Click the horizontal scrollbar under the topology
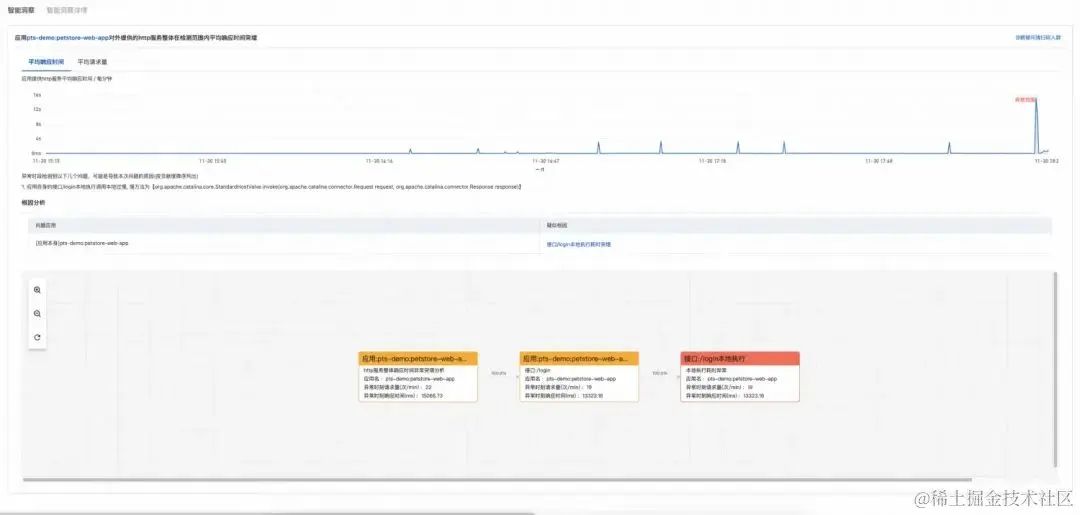 (x=497, y=480)
